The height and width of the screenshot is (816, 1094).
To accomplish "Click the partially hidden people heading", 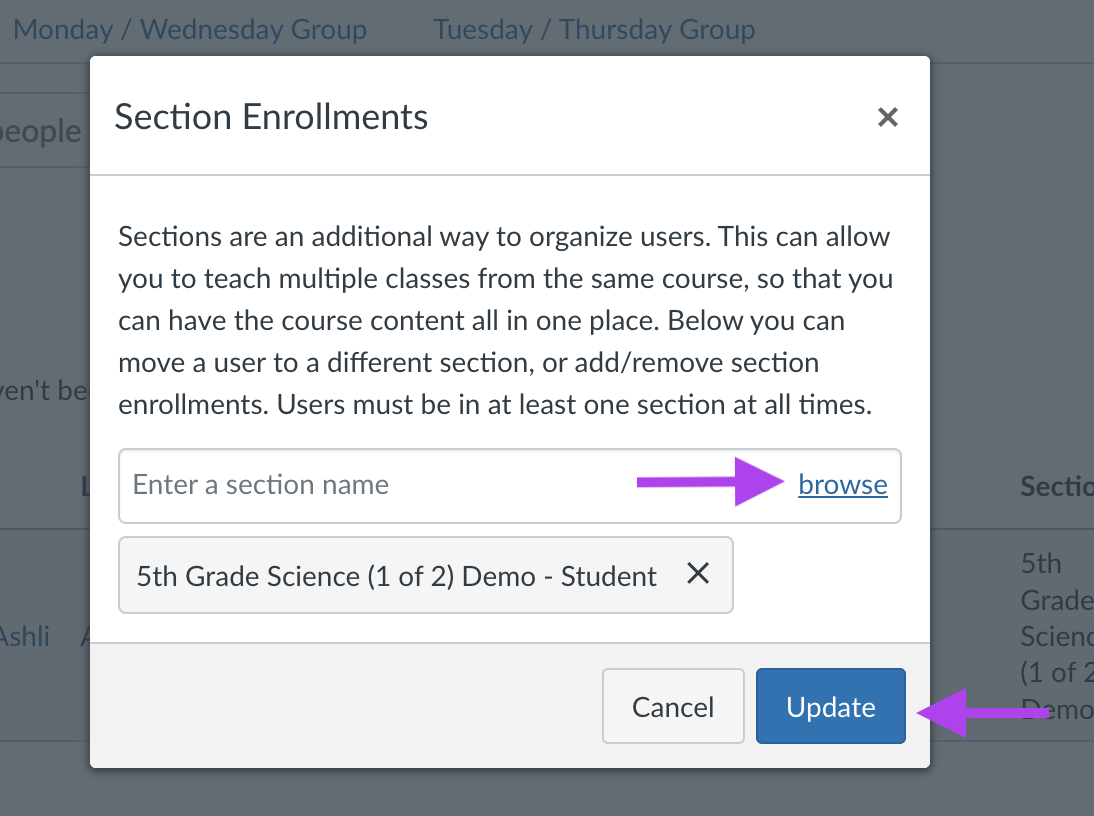I will [x=40, y=131].
